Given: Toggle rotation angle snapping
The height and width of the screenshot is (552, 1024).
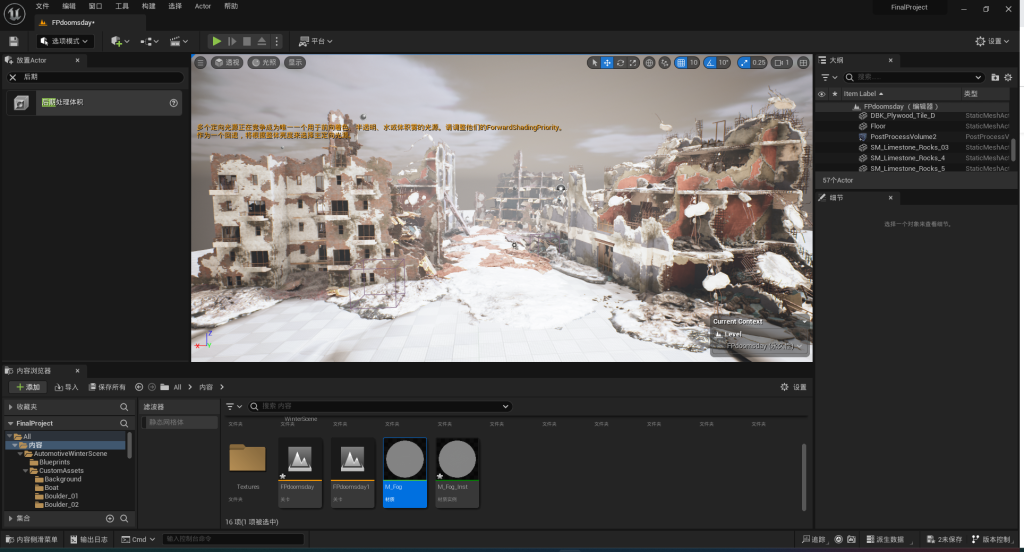Looking at the screenshot, I should point(711,63).
